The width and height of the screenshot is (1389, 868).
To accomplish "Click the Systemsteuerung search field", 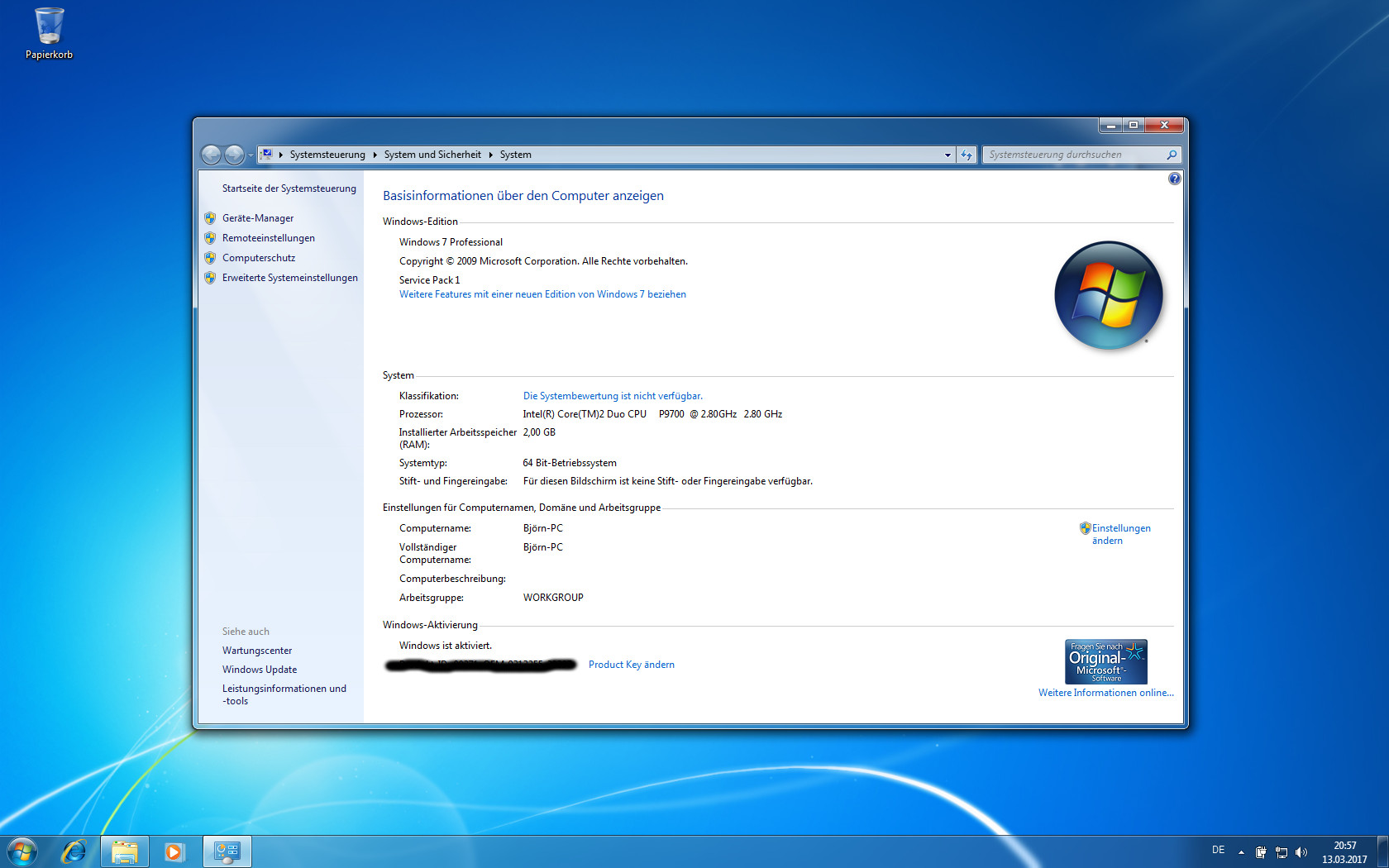I will (1073, 155).
